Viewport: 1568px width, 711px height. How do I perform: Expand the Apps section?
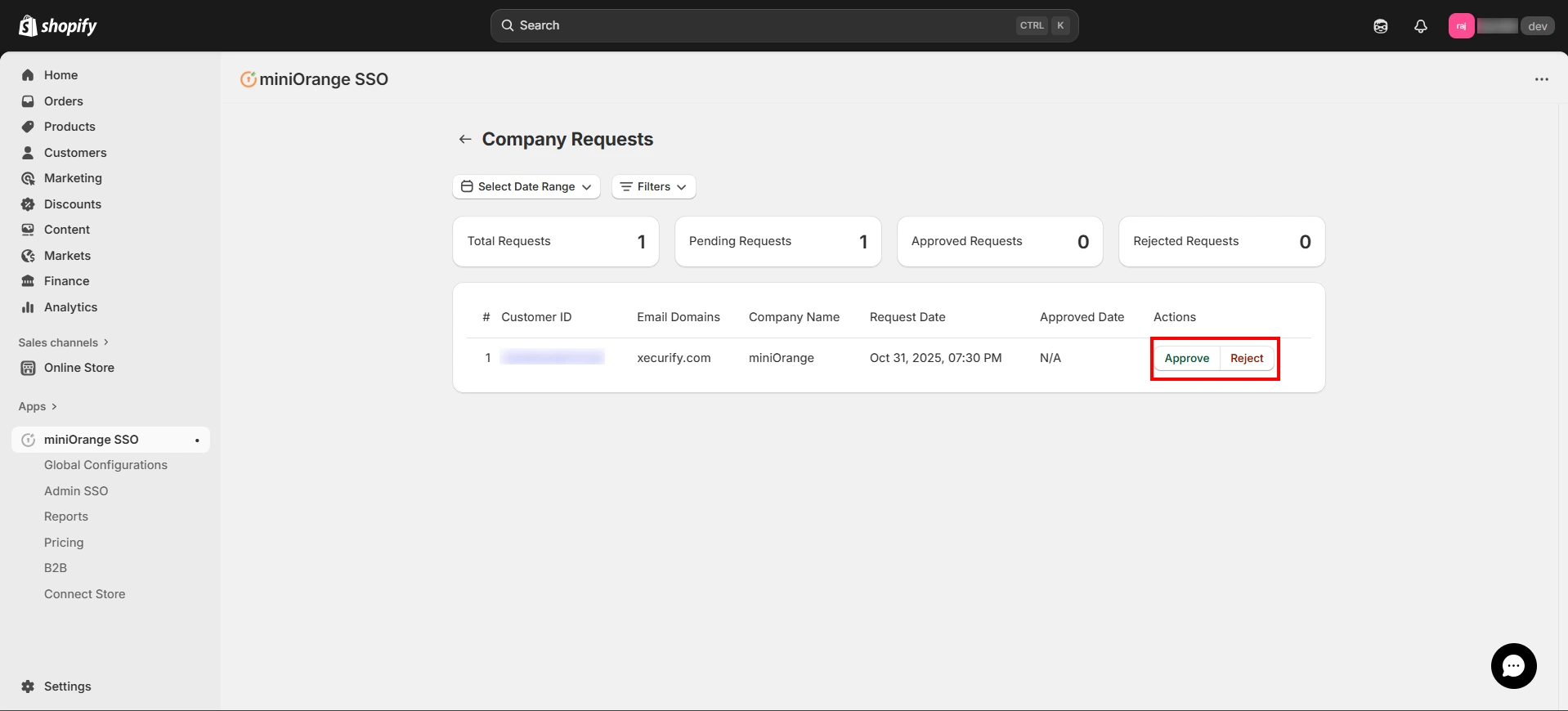(38, 406)
